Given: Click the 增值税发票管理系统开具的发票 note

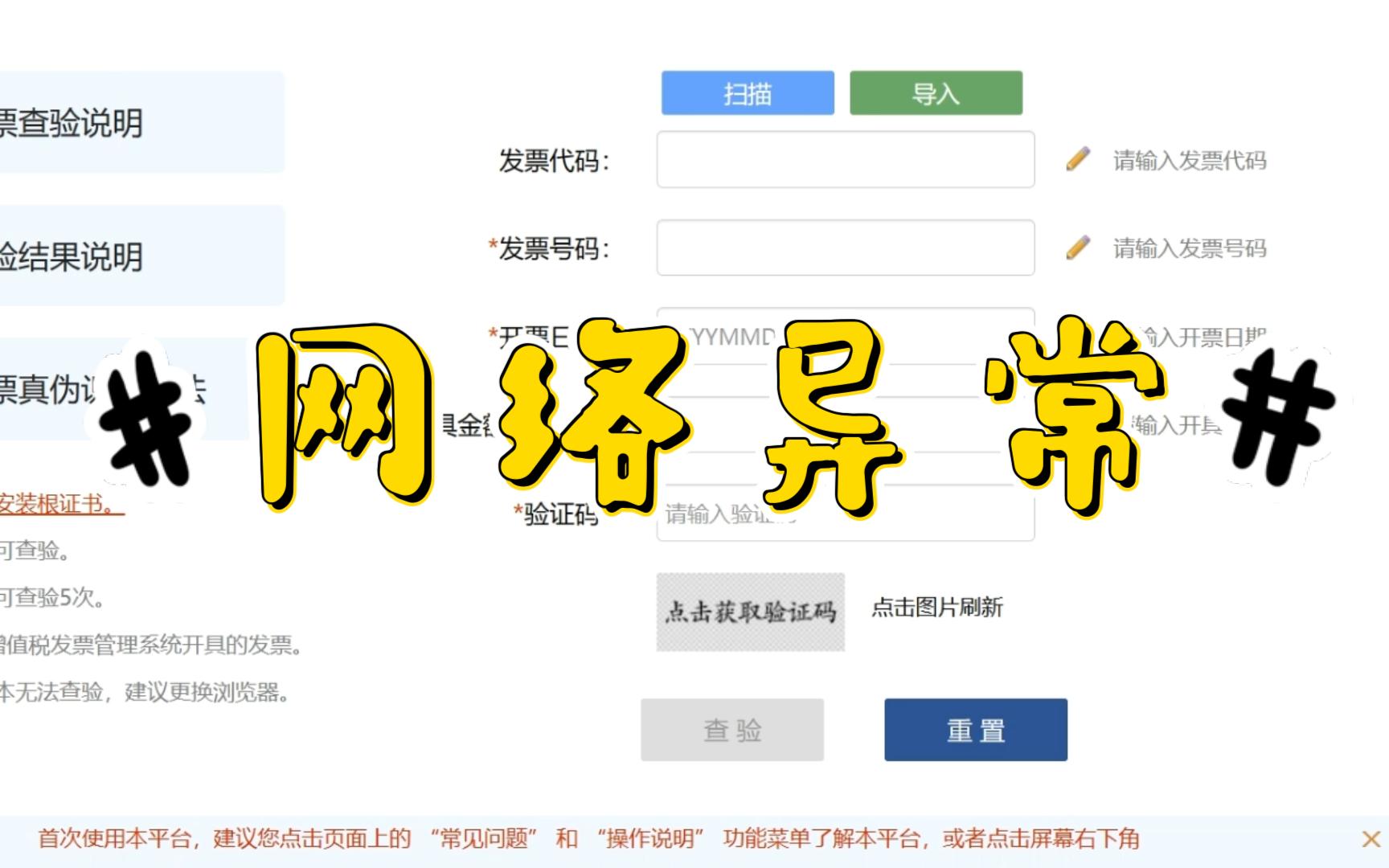Looking at the screenshot, I should 150,645.
